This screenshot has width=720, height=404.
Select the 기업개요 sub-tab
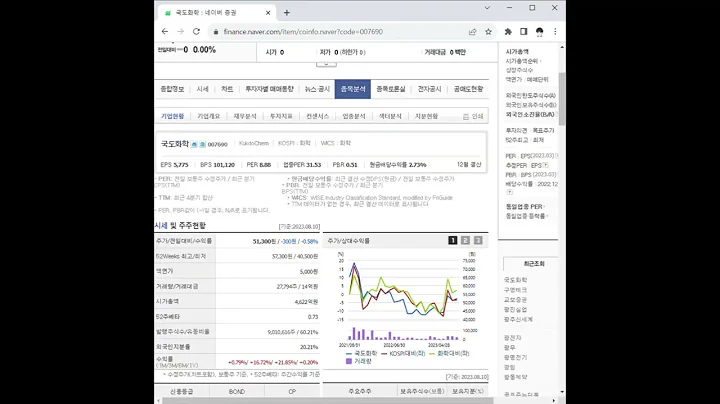point(208,117)
